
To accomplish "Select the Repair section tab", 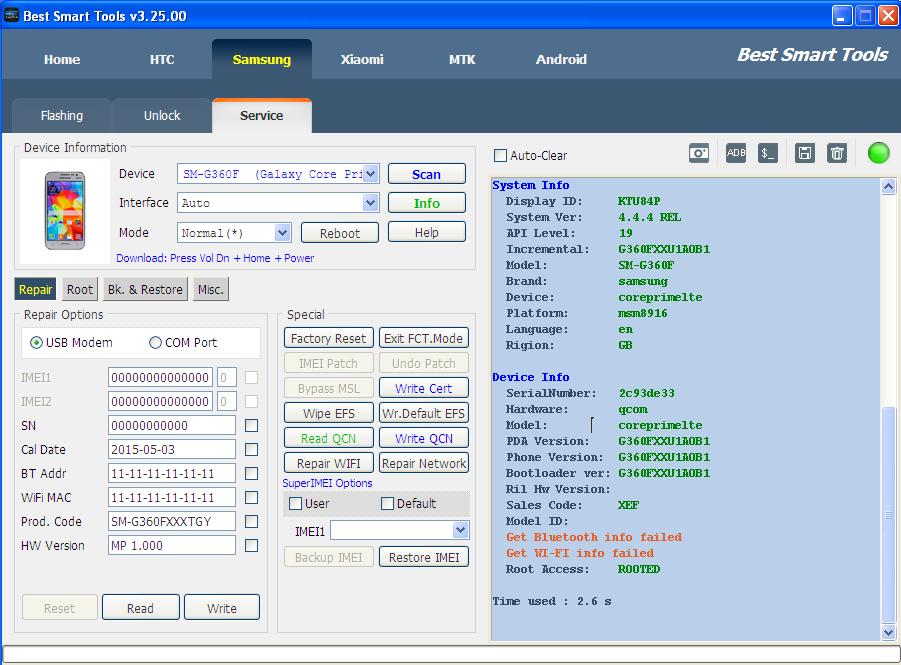I will 36,289.
